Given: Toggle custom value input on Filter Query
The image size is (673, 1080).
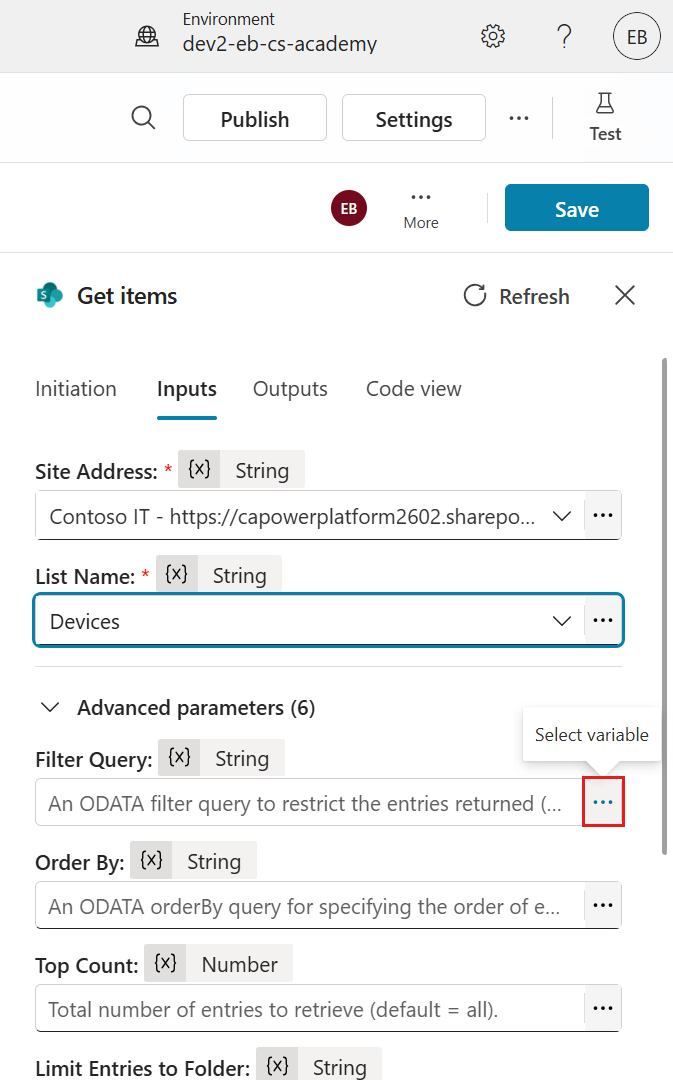Looking at the screenshot, I should pyautogui.click(x=603, y=801).
